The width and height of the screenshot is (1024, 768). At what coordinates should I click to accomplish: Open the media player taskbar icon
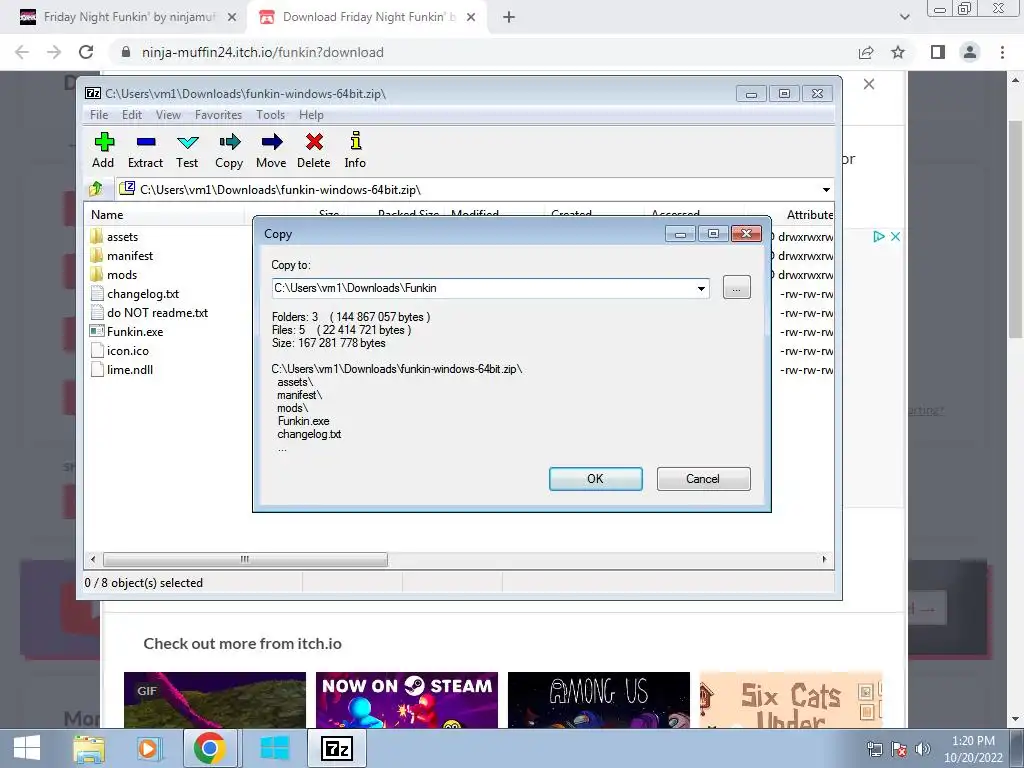pos(148,748)
